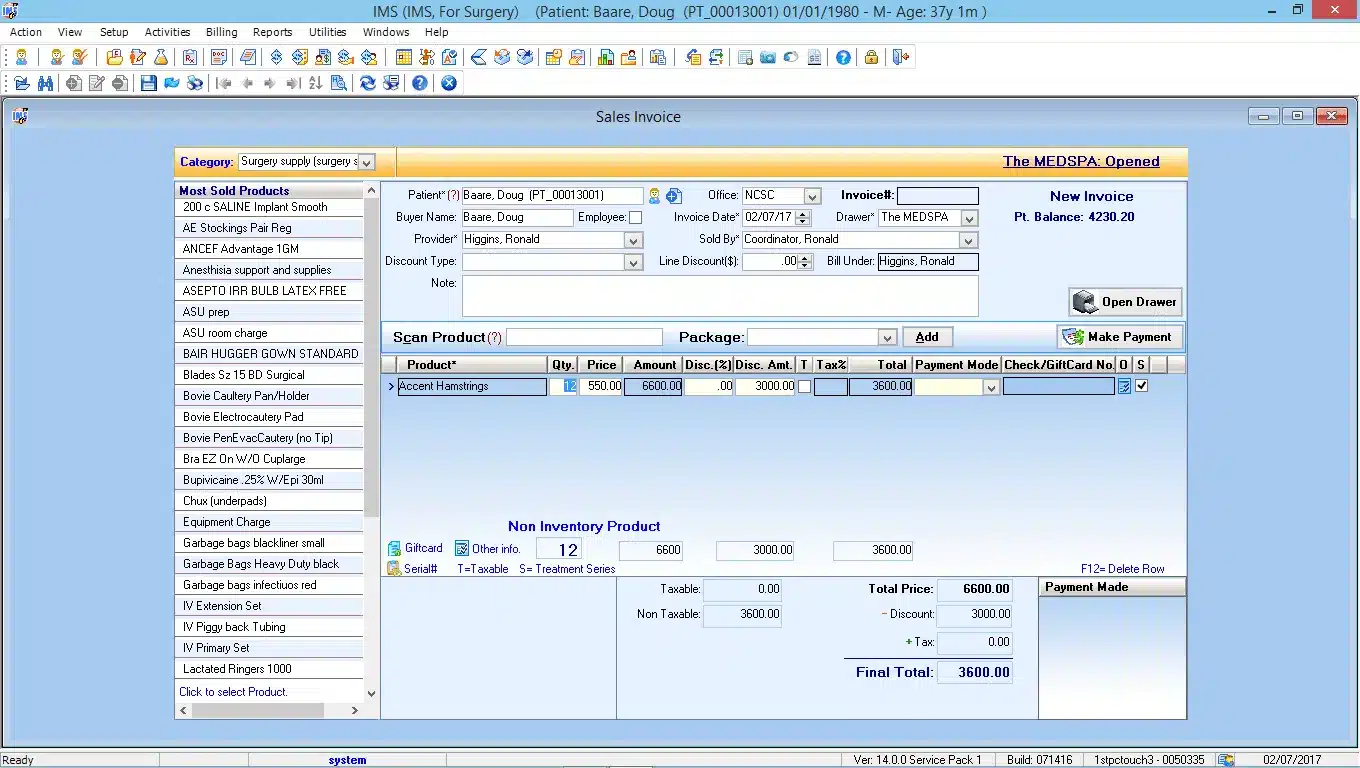The height and width of the screenshot is (768, 1360).
Task: Check the Employee checkbox
Action: click(635, 218)
